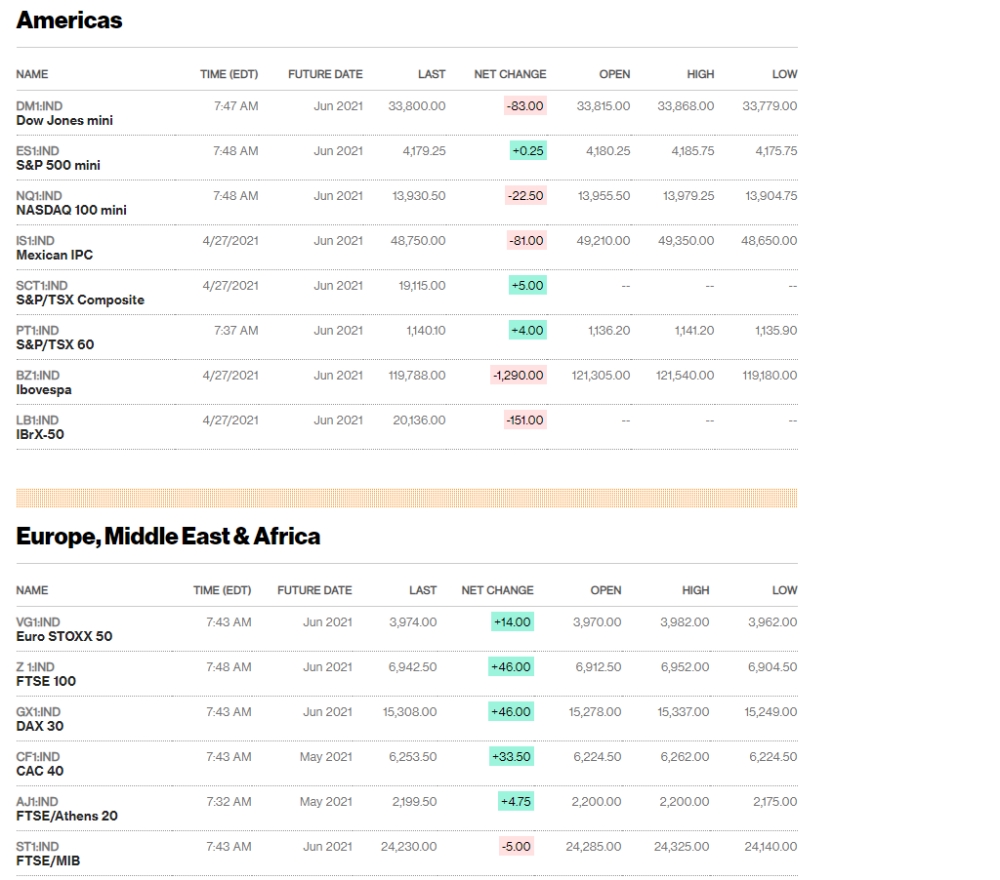1000x880 pixels.
Task: Click Ibovespa's -1,290.00 net change badge
Action: tap(518, 375)
